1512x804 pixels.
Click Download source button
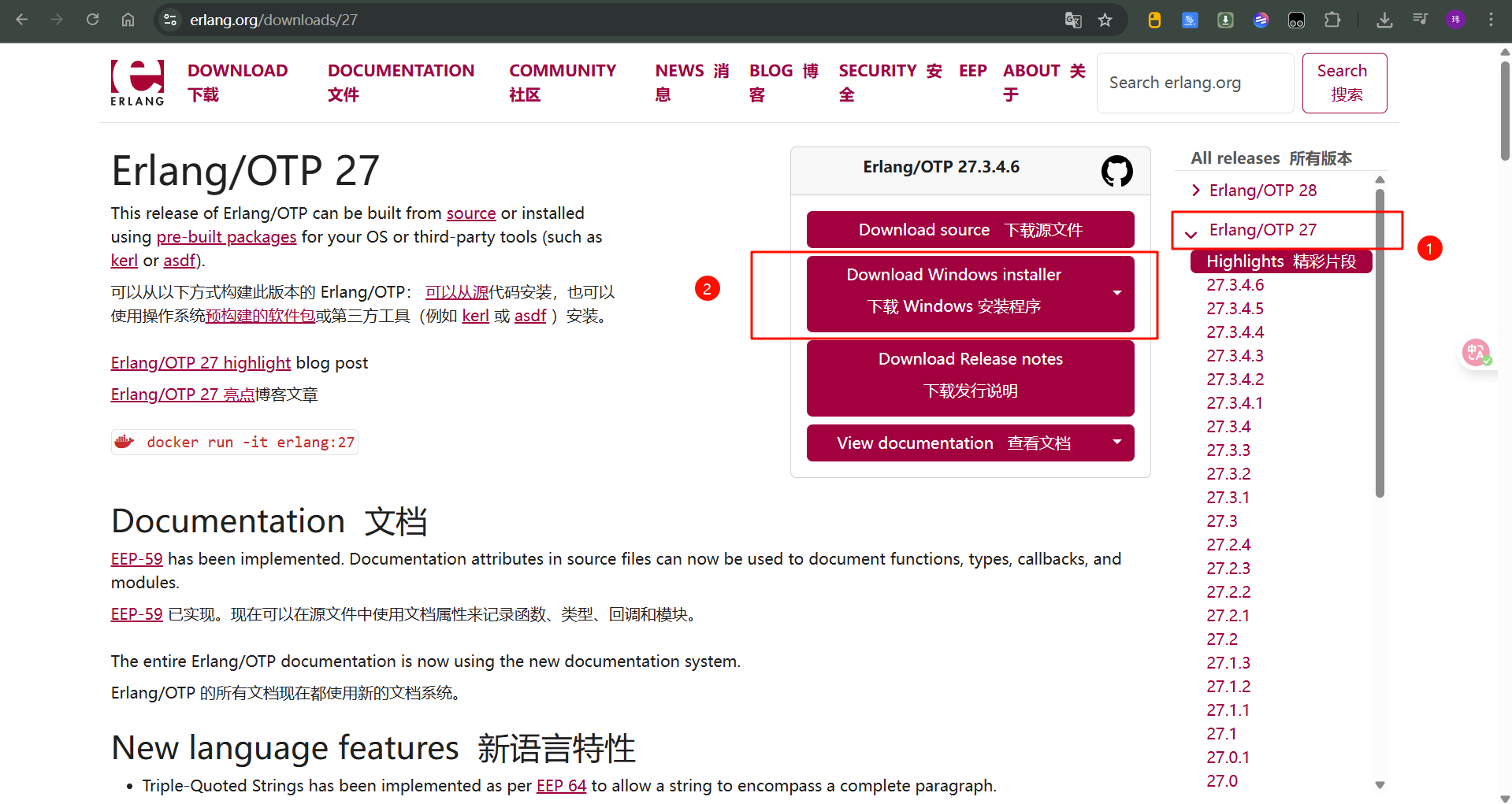point(970,230)
